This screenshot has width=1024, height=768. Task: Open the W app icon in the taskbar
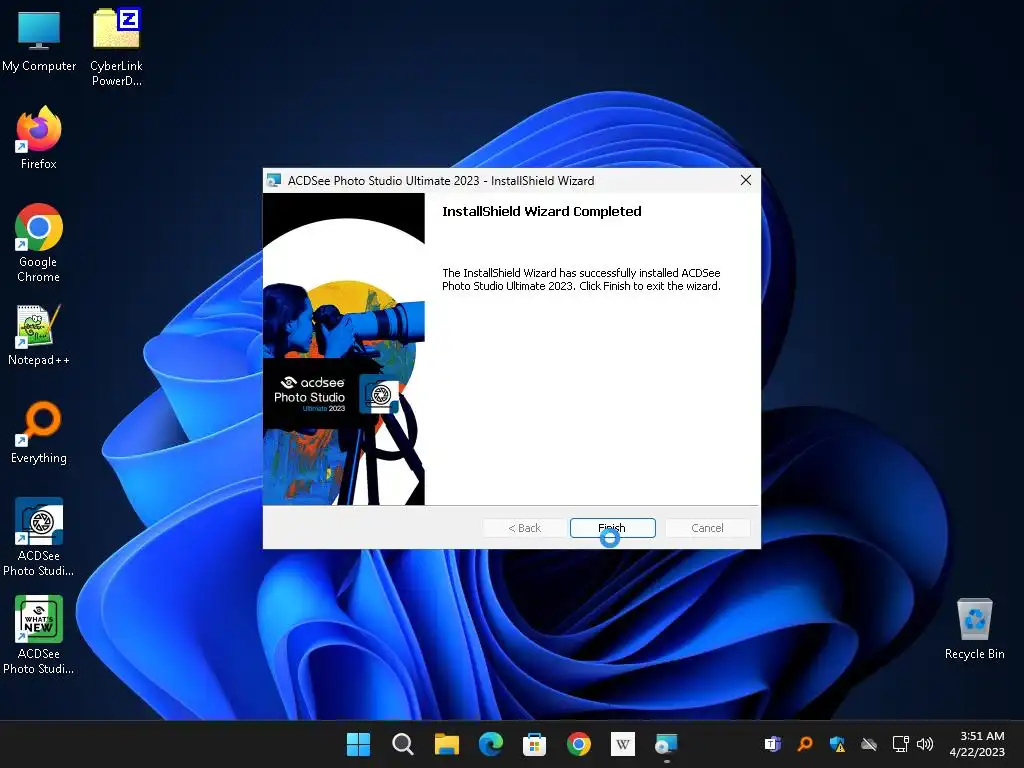622,744
